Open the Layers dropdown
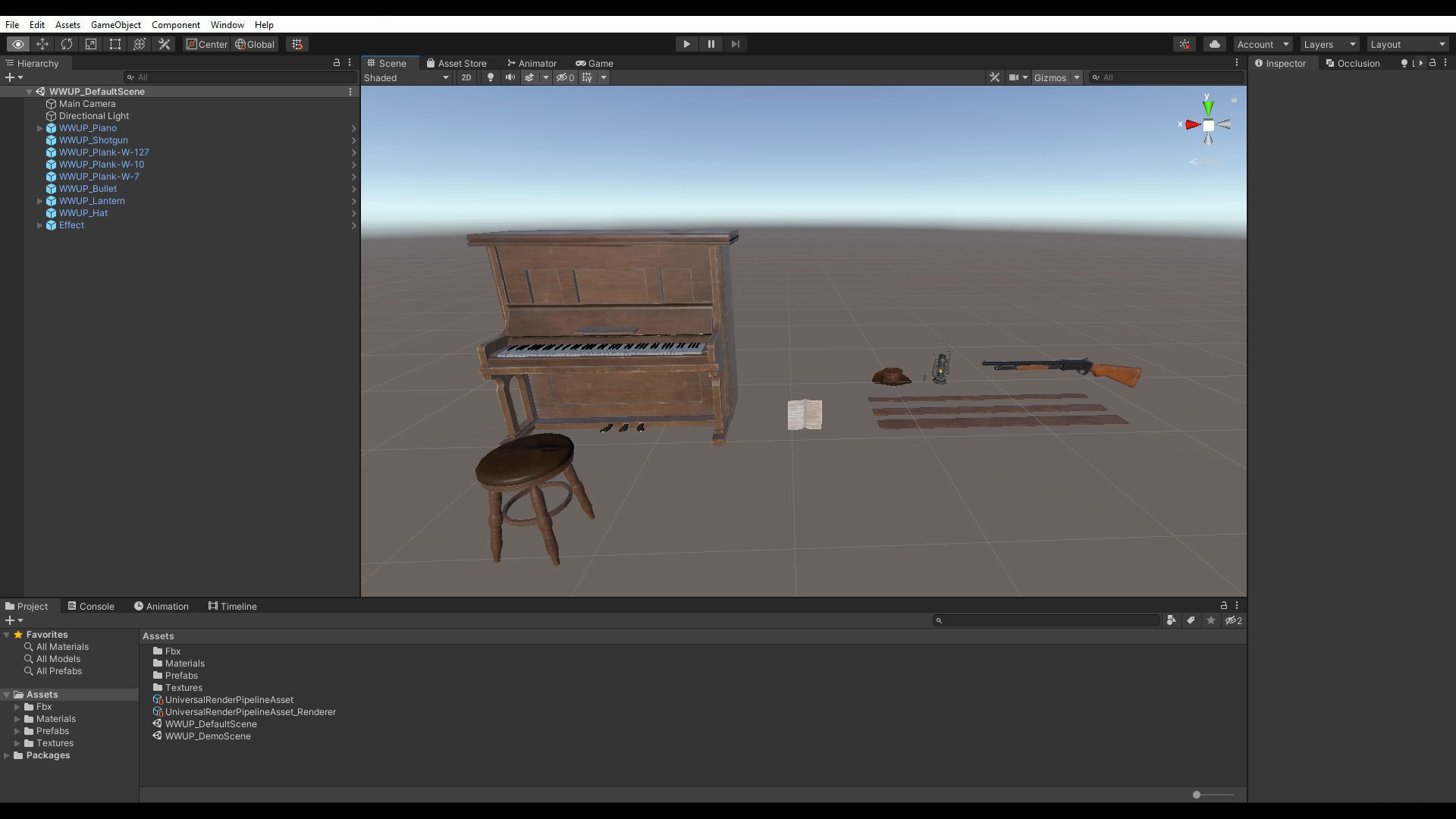 [x=1329, y=44]
